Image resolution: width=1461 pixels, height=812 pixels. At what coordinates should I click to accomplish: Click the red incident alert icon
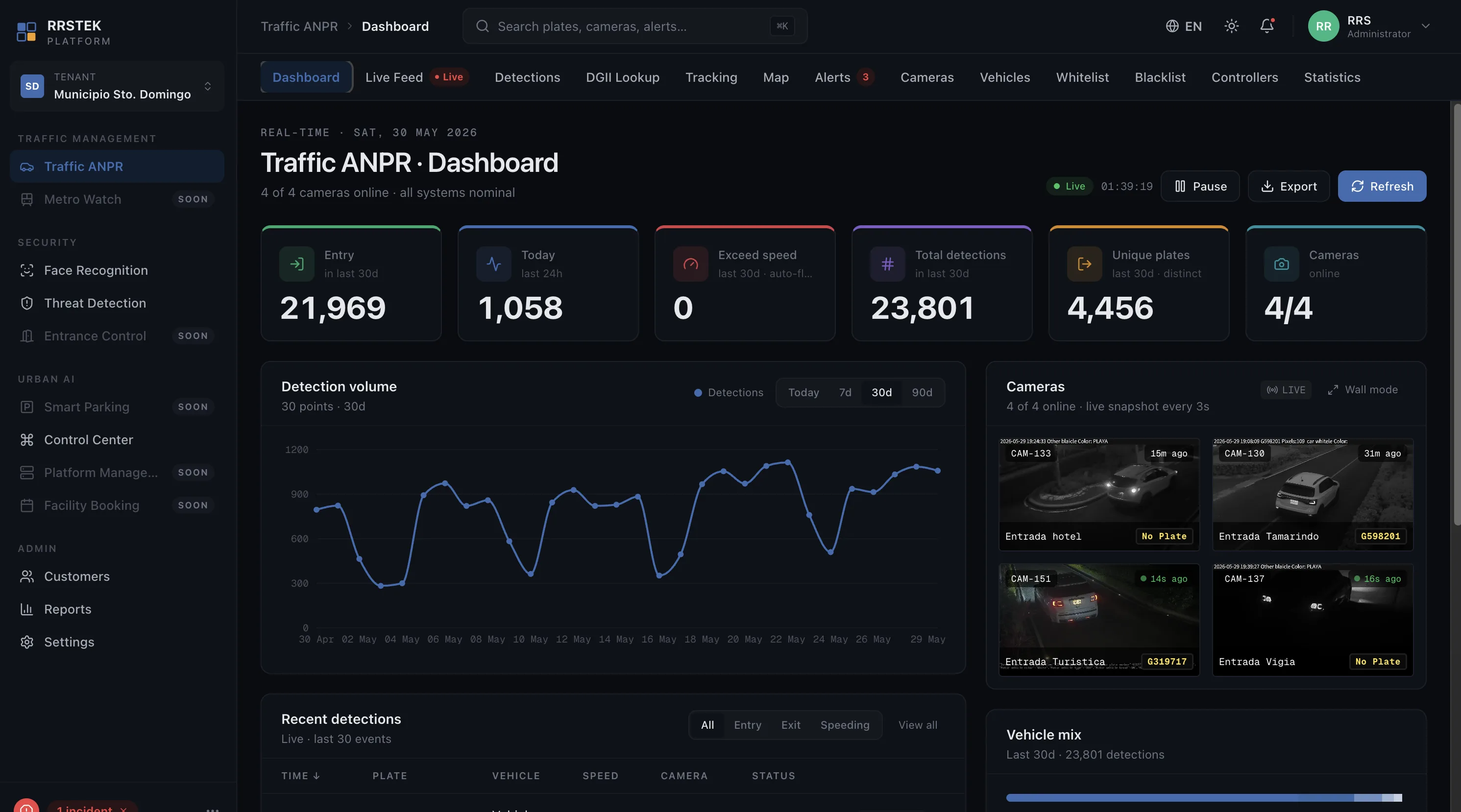26,805
